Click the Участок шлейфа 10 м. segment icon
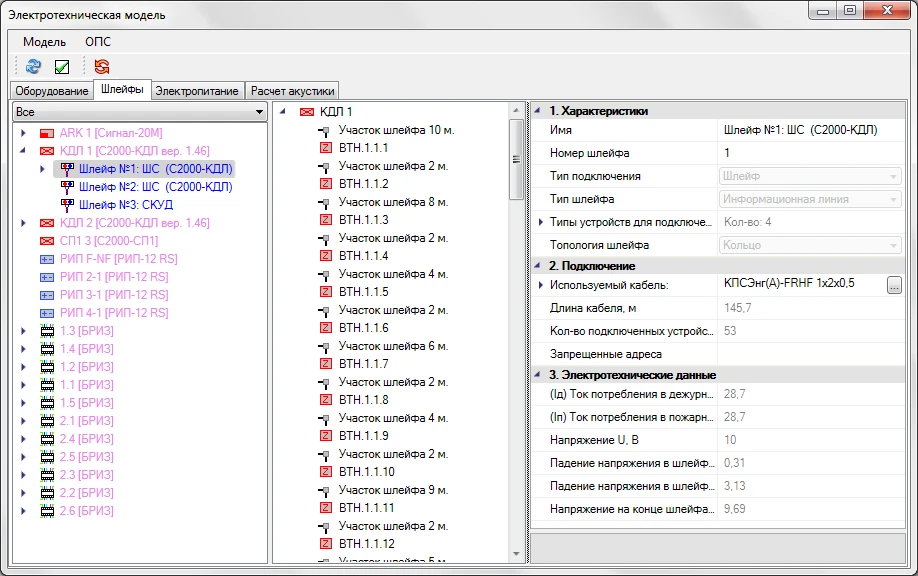Screen dimensions: 918x576 click(325, 130)
